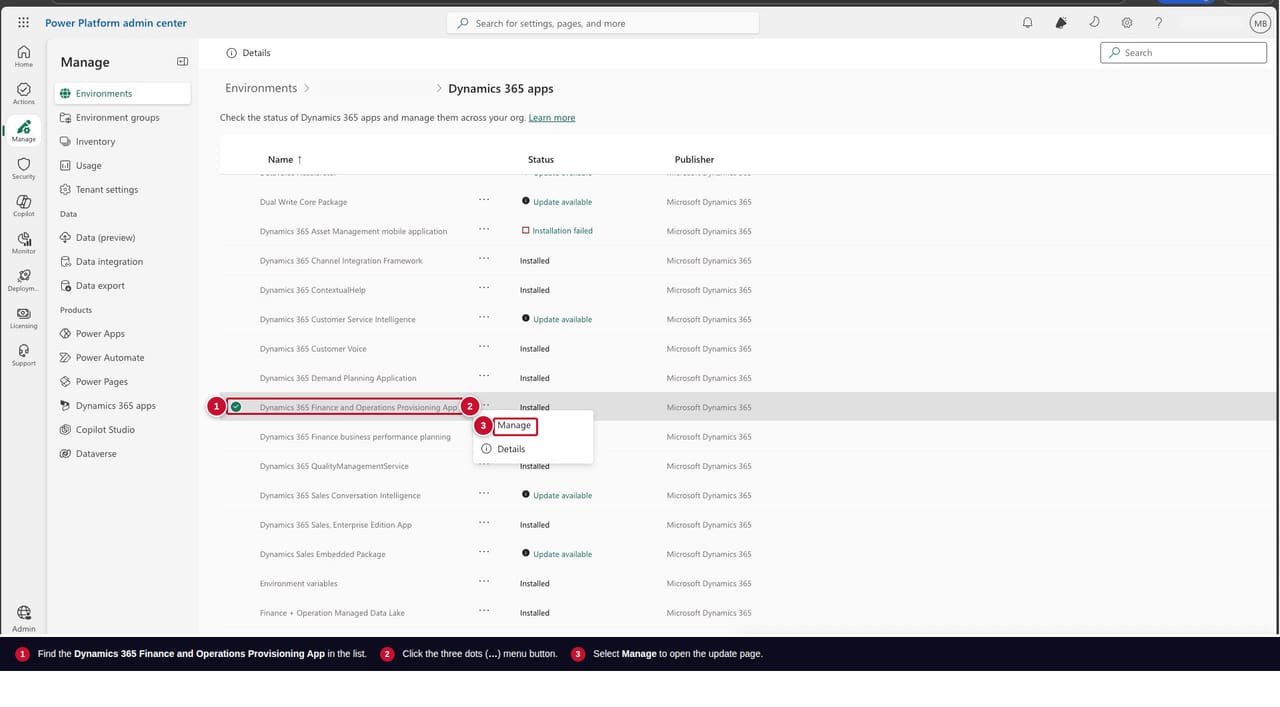Open Copilot in left rail
1280x707 pixels.
click(x=23, y=206)
